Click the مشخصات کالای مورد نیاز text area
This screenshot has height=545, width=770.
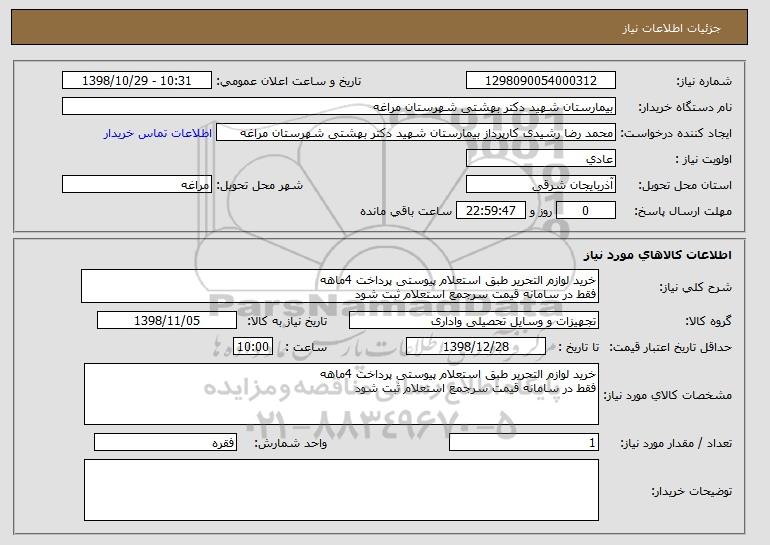pyautogui.click(x=341, y=394)
